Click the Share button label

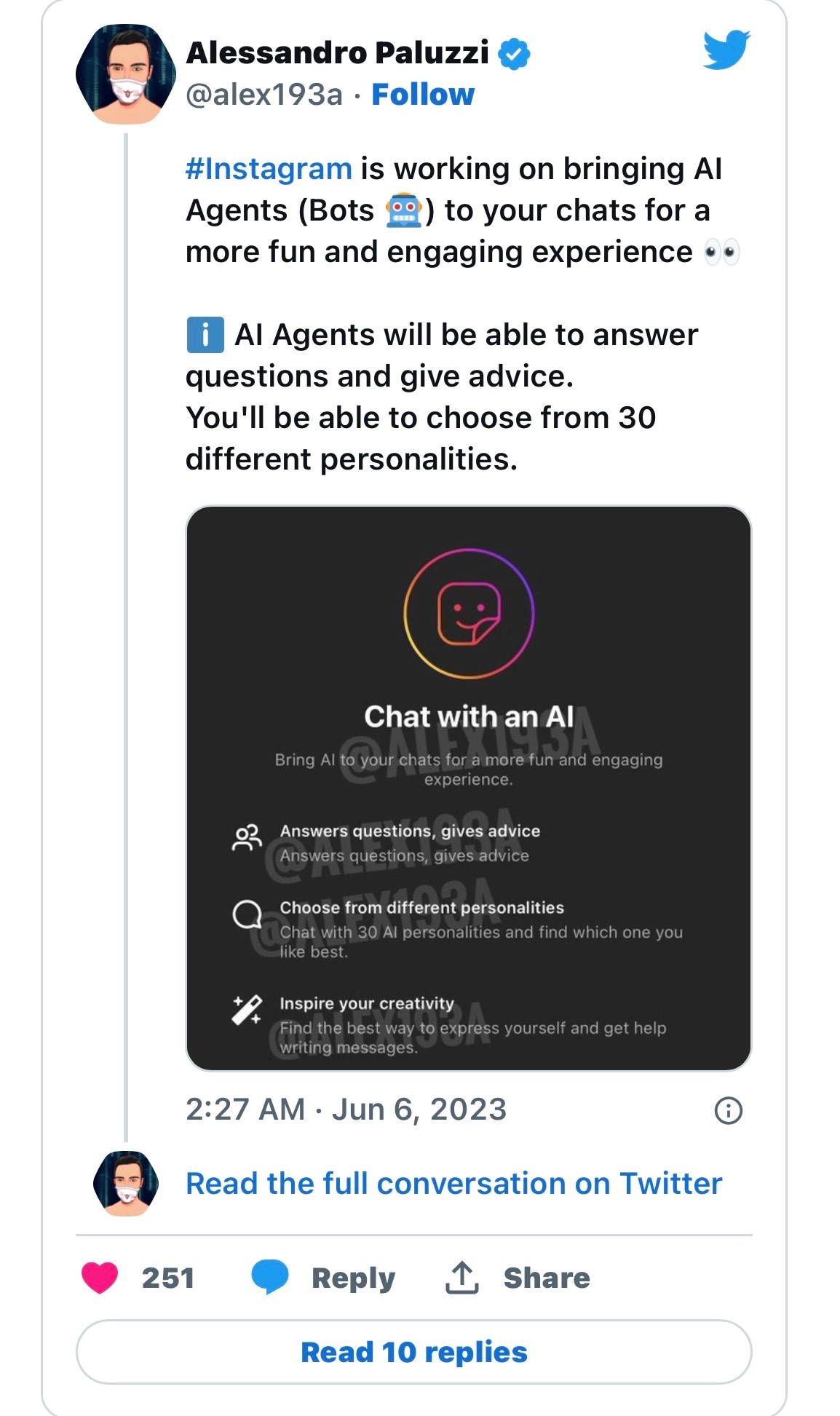click(x=546, y=1278)
